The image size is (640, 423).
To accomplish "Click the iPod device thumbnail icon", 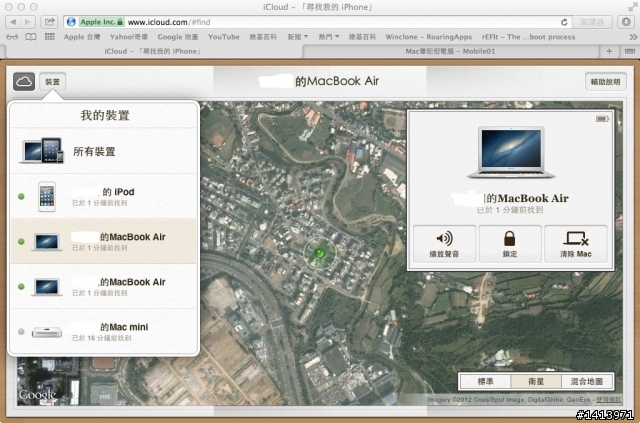I will click(47, 196).
